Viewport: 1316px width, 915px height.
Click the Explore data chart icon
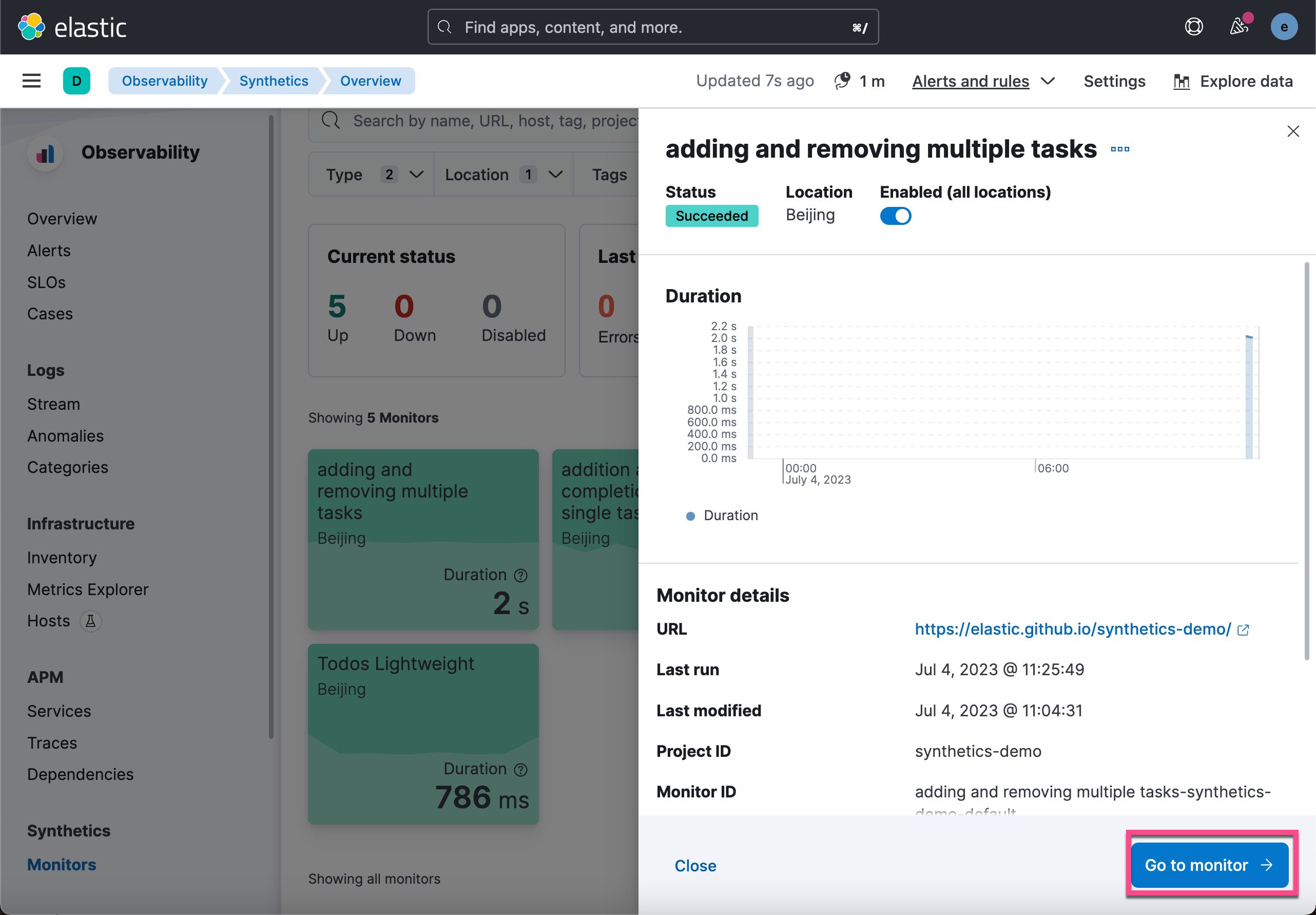(x=1182, y=81)
